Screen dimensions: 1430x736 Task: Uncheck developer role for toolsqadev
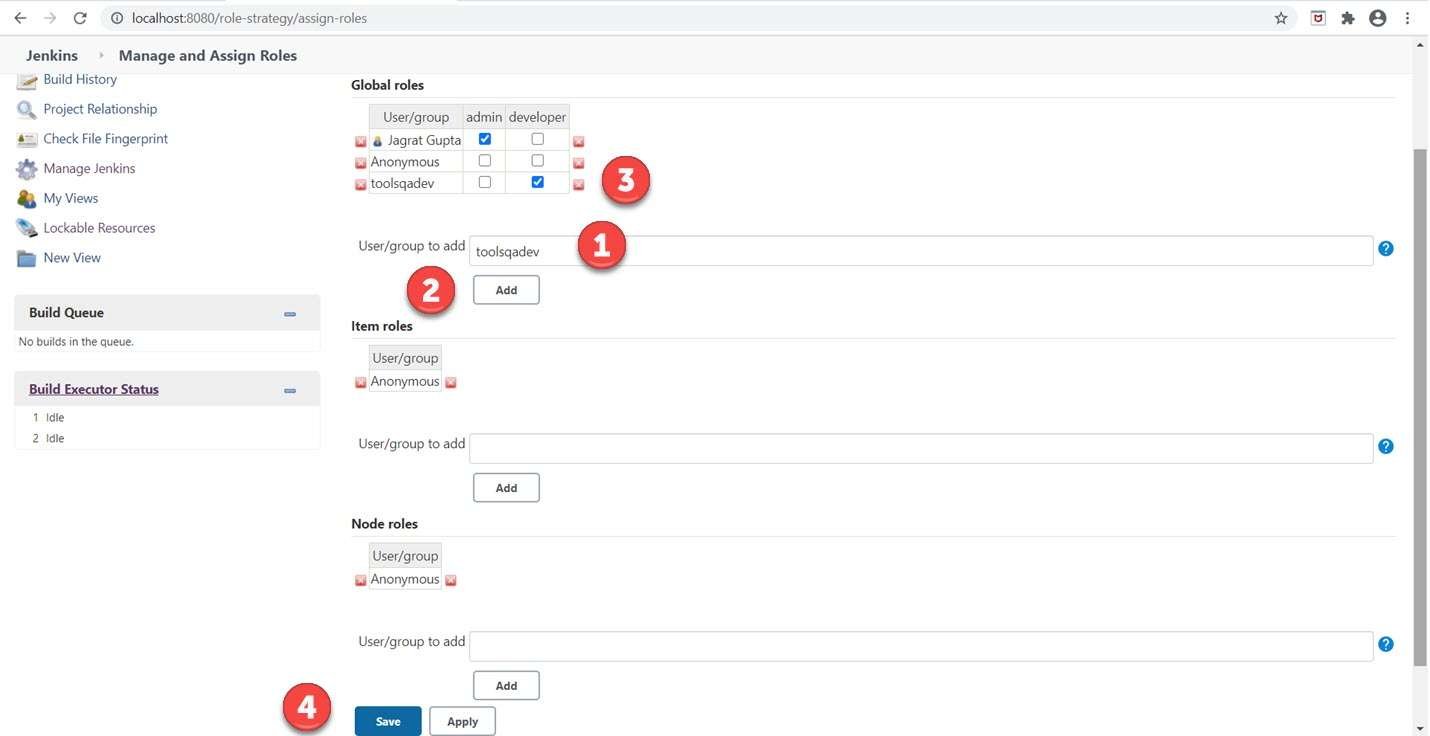pyautogui.click(x=538, y=182)
